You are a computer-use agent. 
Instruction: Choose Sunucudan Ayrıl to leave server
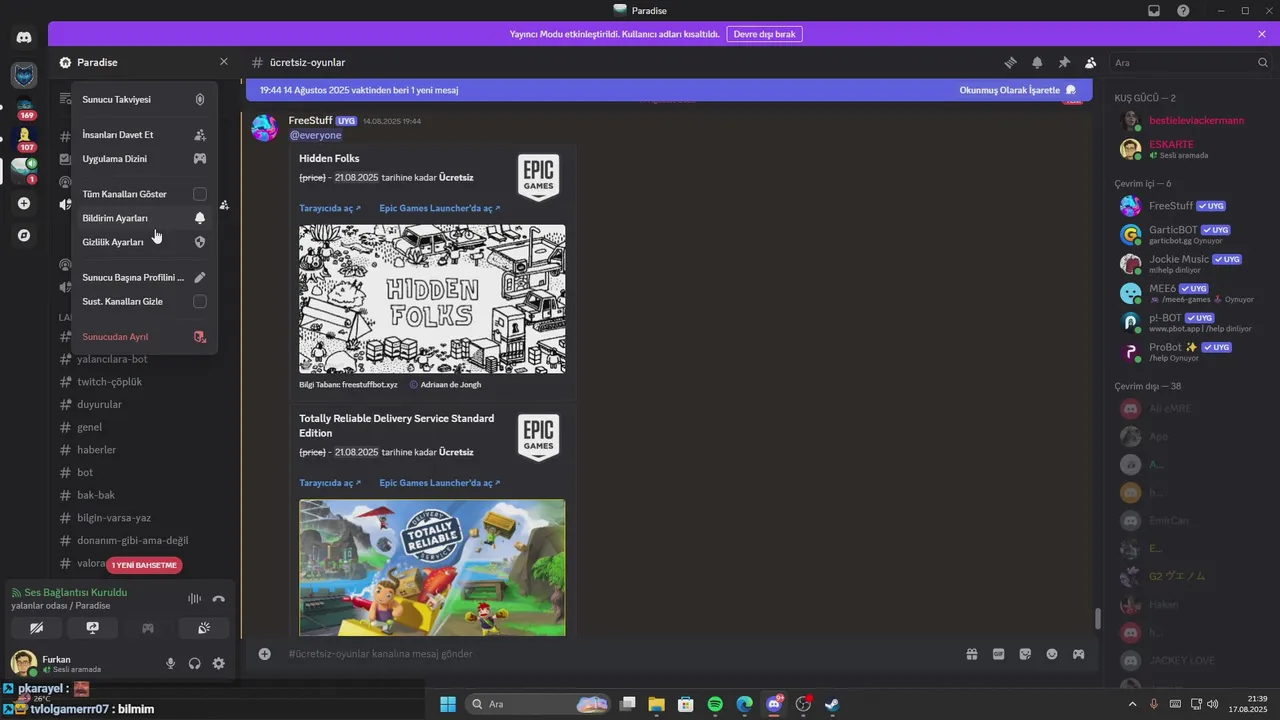pyautogui.click(x=144, y=337)
